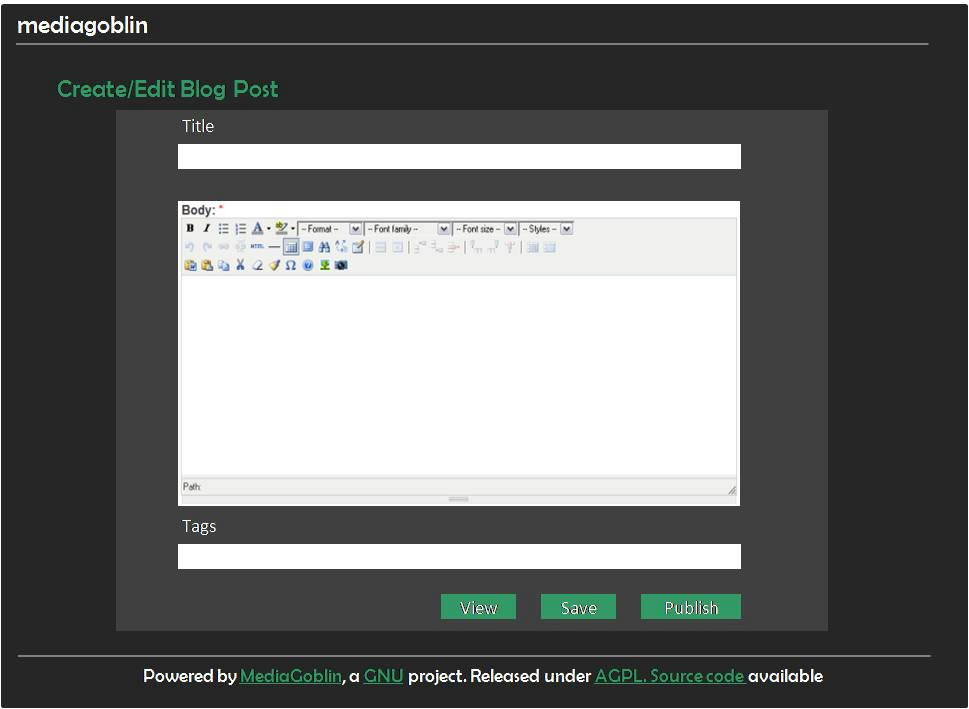Screen dimensions: 969x709
Task: Insert a numbered list
Action: point(240,229)
